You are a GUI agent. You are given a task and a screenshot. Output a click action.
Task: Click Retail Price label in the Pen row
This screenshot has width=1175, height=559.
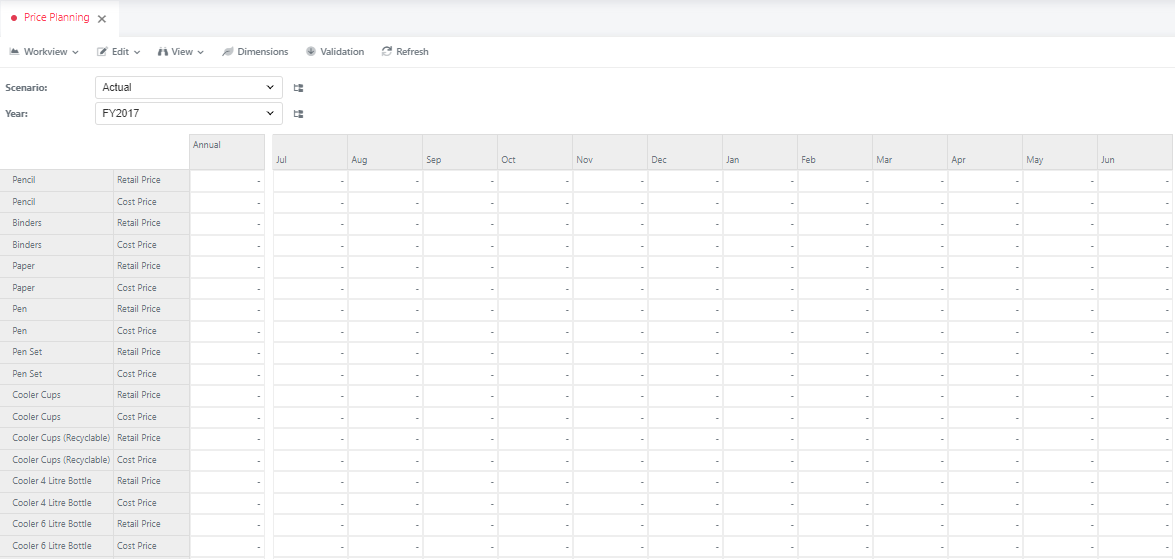point(151,309)
